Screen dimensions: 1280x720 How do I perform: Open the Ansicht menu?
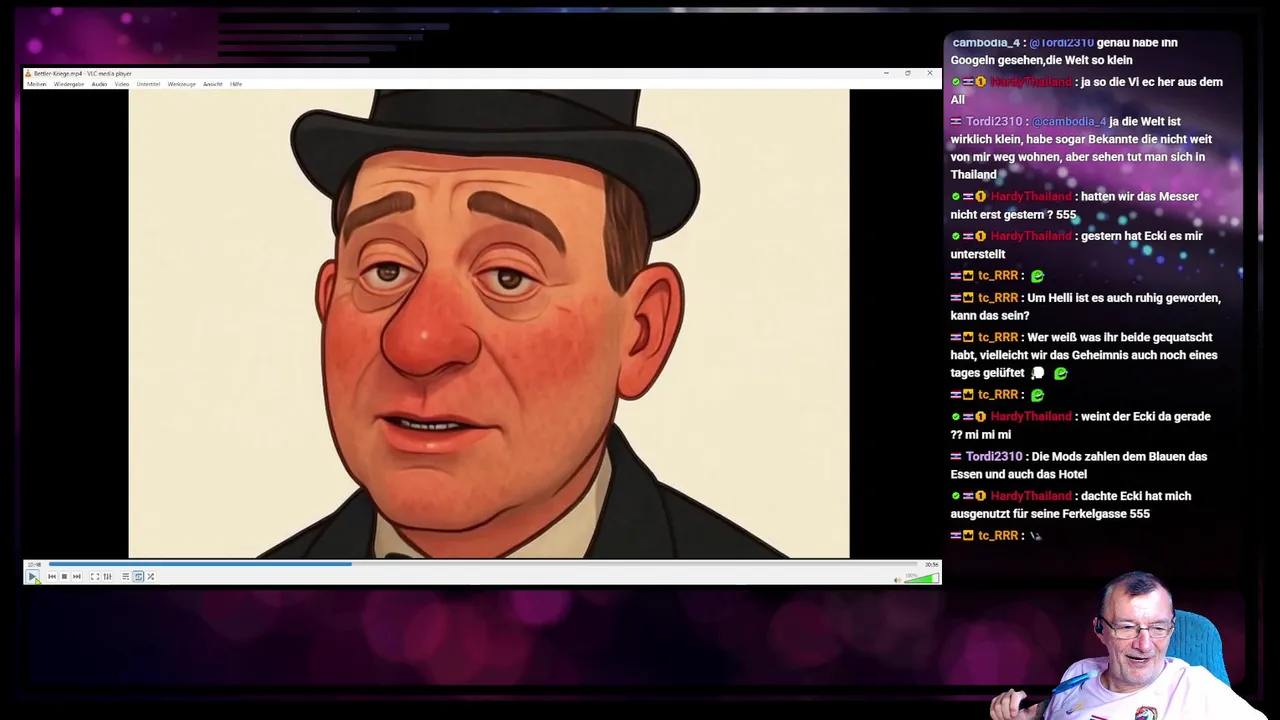[x=213, y=84]
